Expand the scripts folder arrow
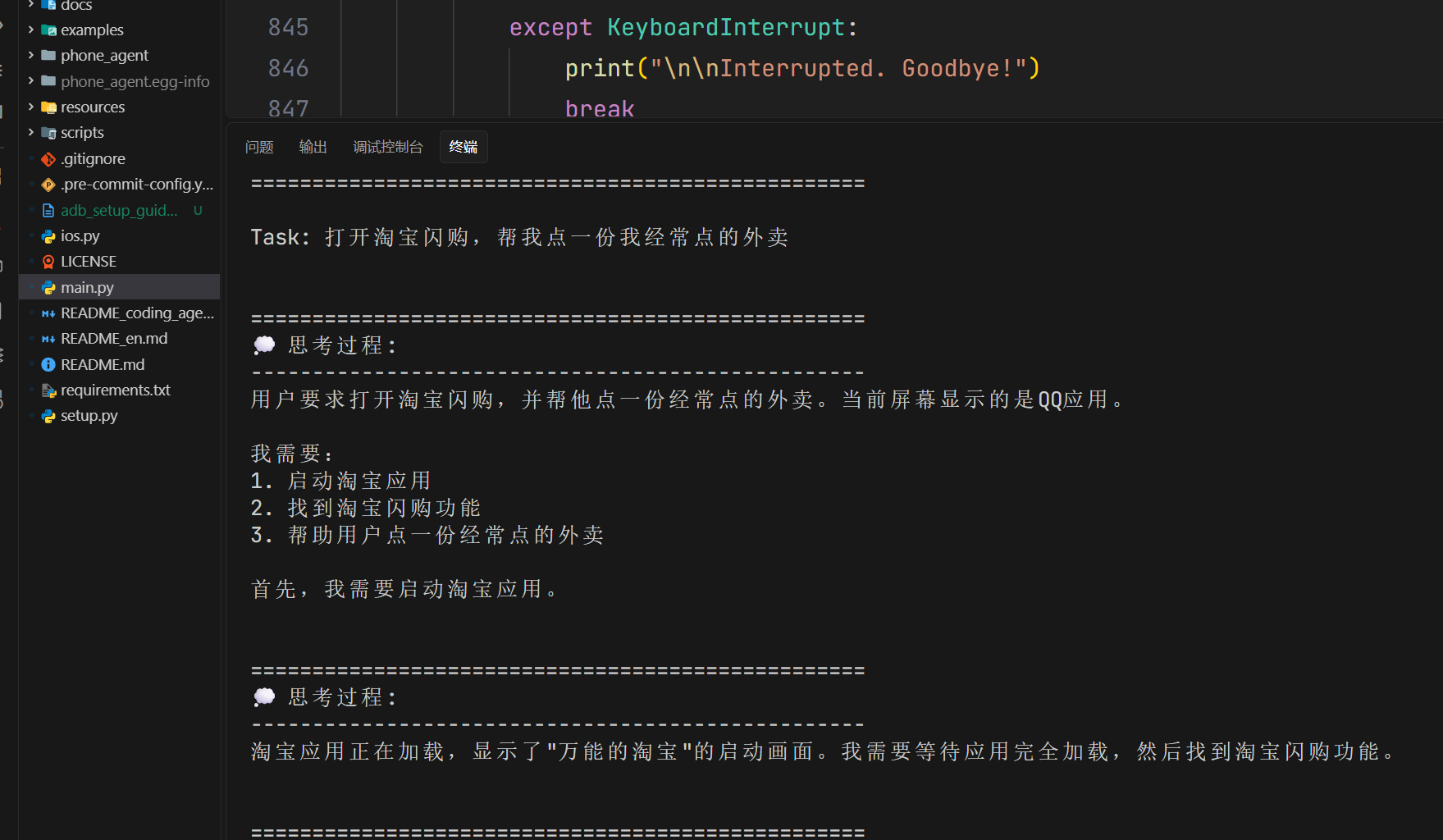 [x=31, y=133]
